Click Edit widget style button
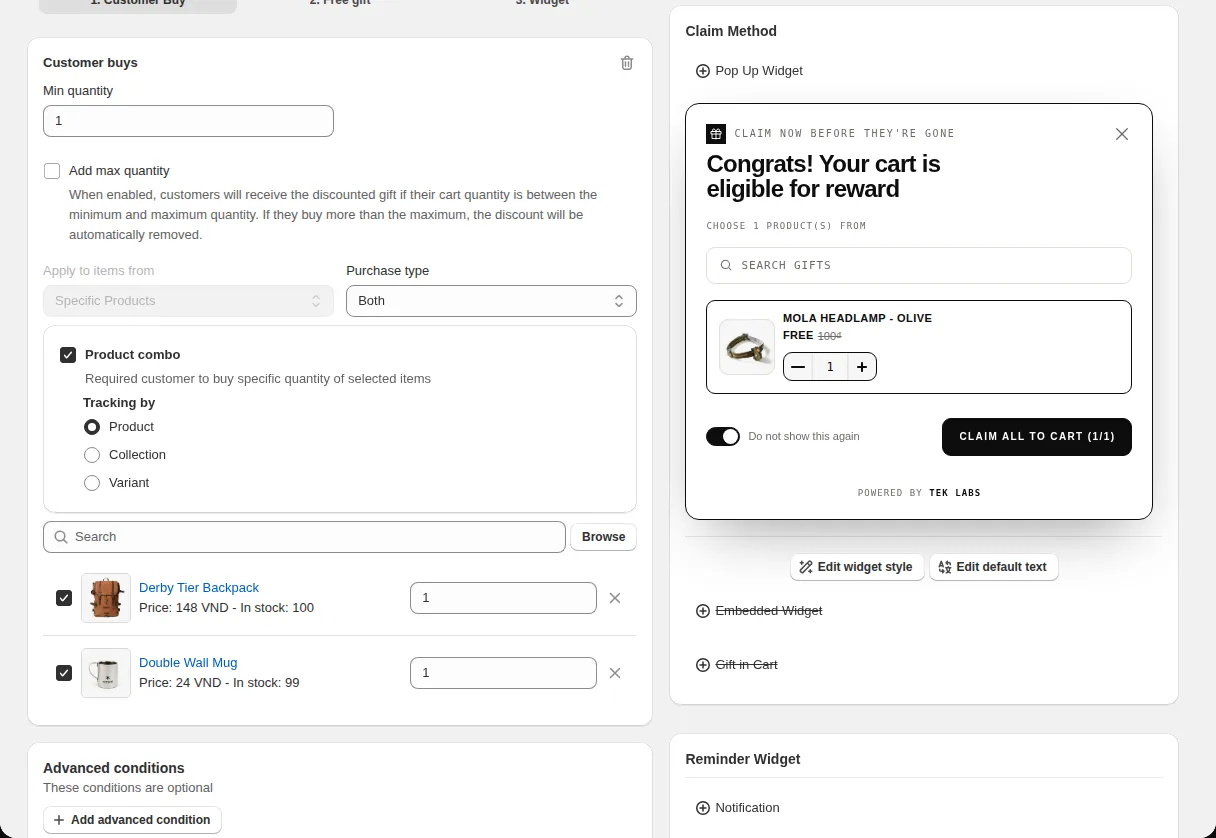This screenshot has width=1216, height=838. pyautogui.click(x=857, y=567)
